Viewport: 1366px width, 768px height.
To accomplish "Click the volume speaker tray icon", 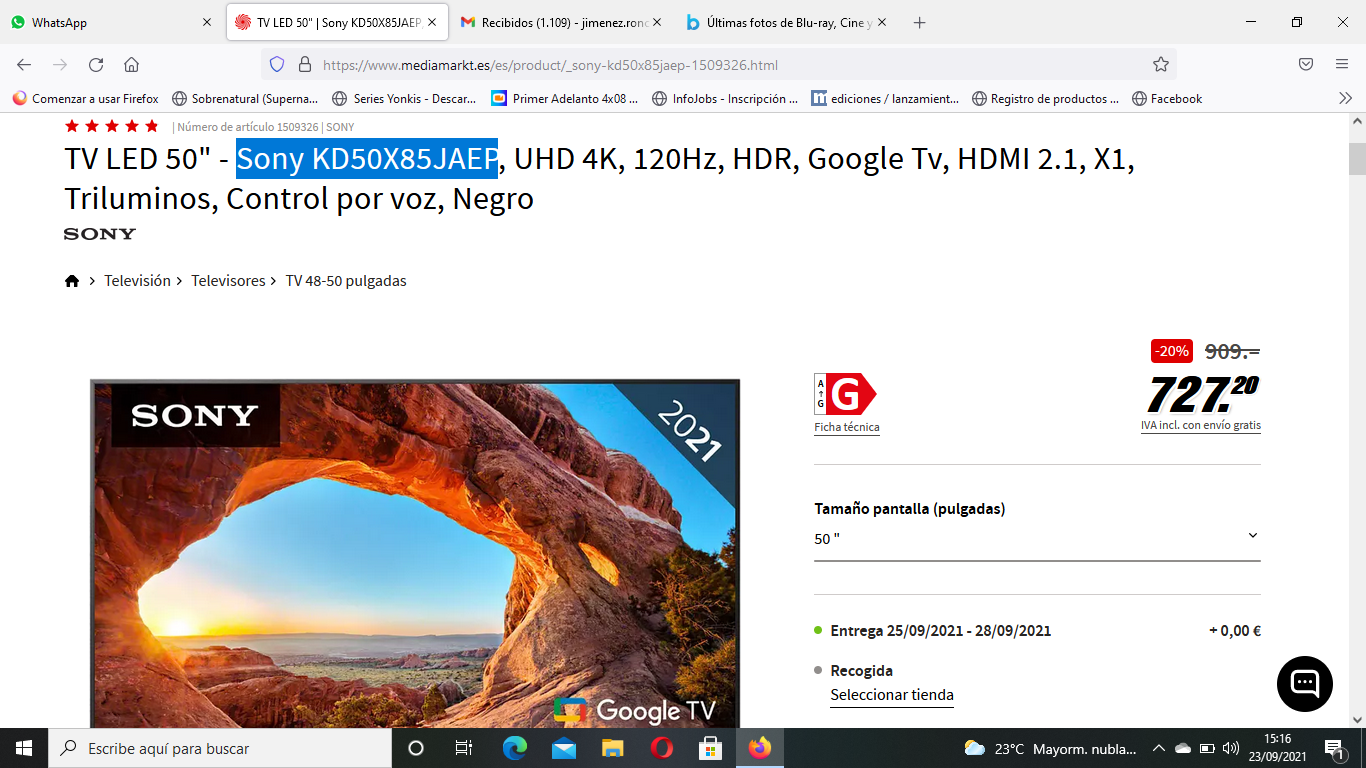I will click(1231, 748).
